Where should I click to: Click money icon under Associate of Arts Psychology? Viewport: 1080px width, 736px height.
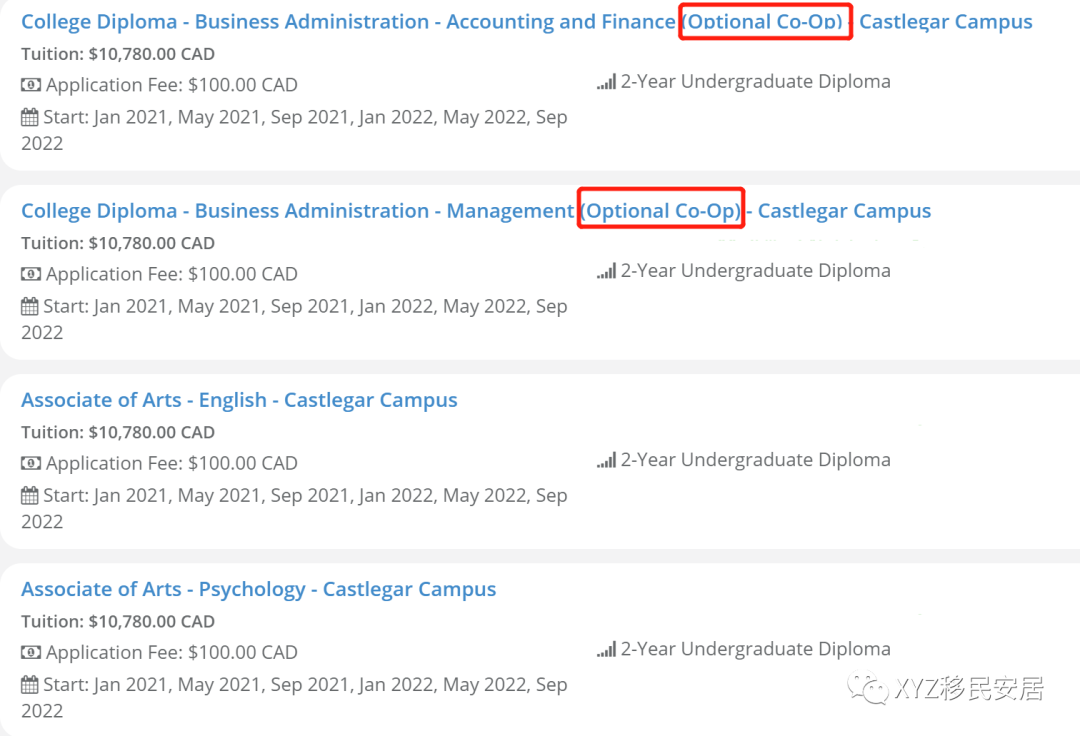click(x=31, y=652)
